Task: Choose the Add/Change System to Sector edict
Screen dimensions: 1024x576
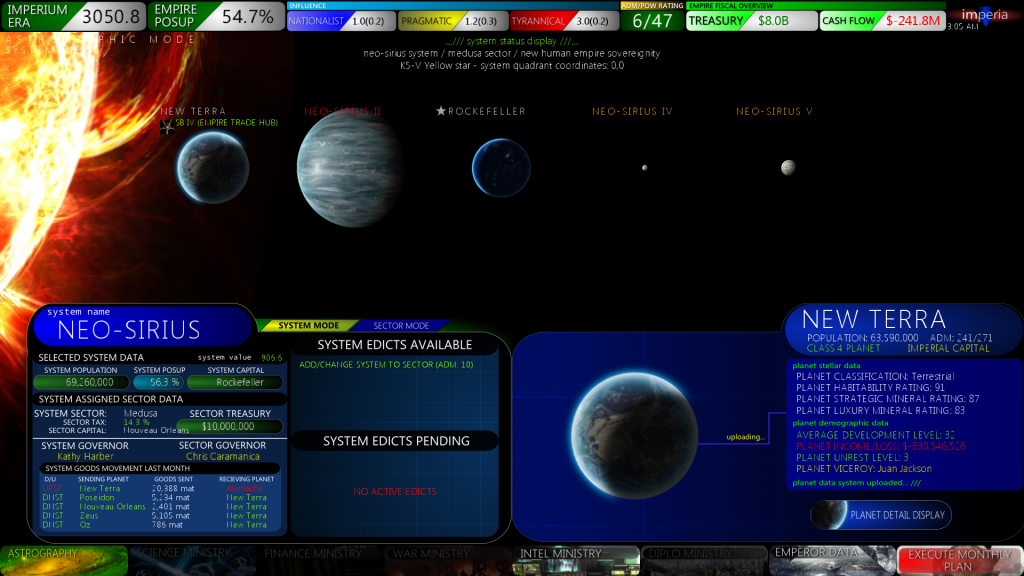Action: 386,364
